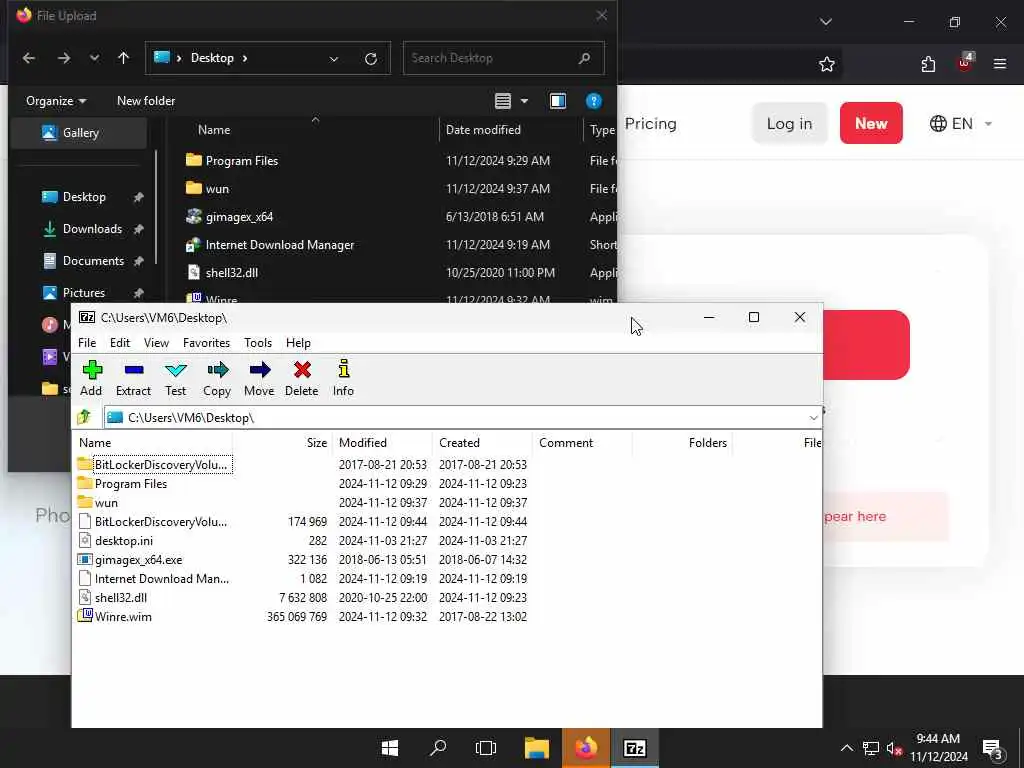Show hidden system tray icons
The image size is (1024, 768).
(x=847, y=748)
